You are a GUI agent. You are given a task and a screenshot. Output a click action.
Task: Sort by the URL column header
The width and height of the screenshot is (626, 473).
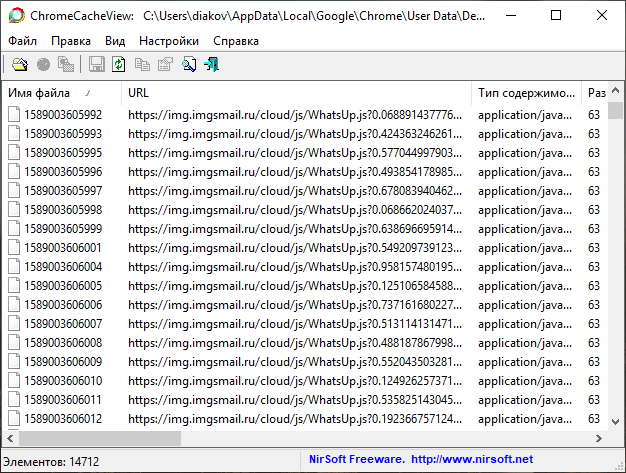click(x=296, y=93)
